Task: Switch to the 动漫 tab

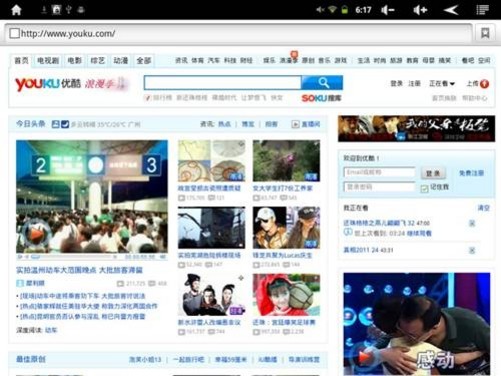Action: click(121, 61)
